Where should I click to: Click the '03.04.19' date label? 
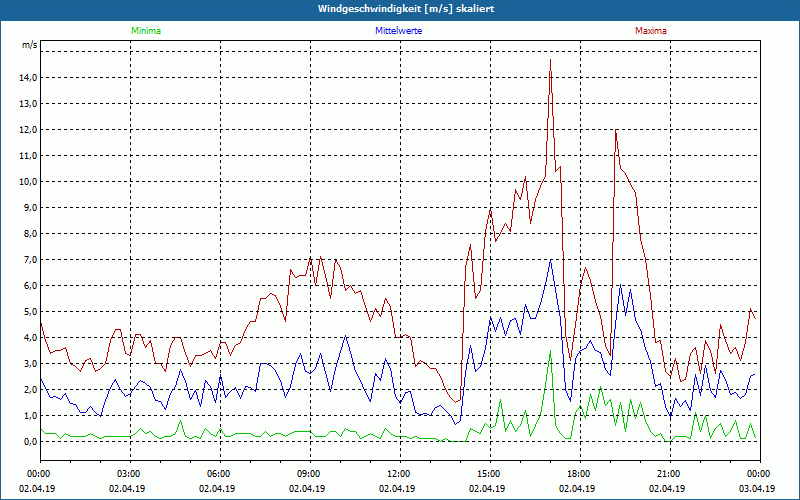(757, 488)
